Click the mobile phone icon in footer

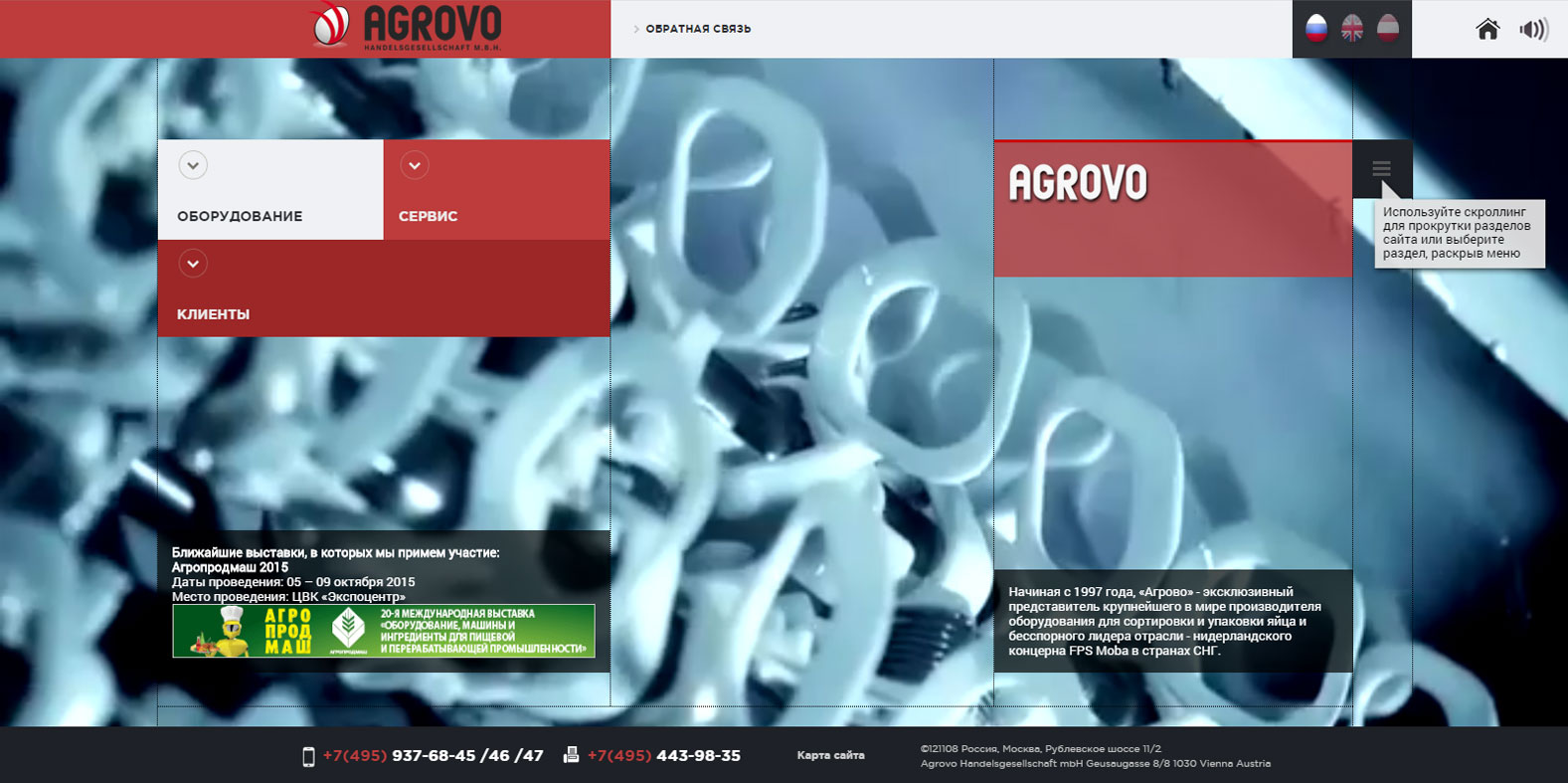[308, 756]
